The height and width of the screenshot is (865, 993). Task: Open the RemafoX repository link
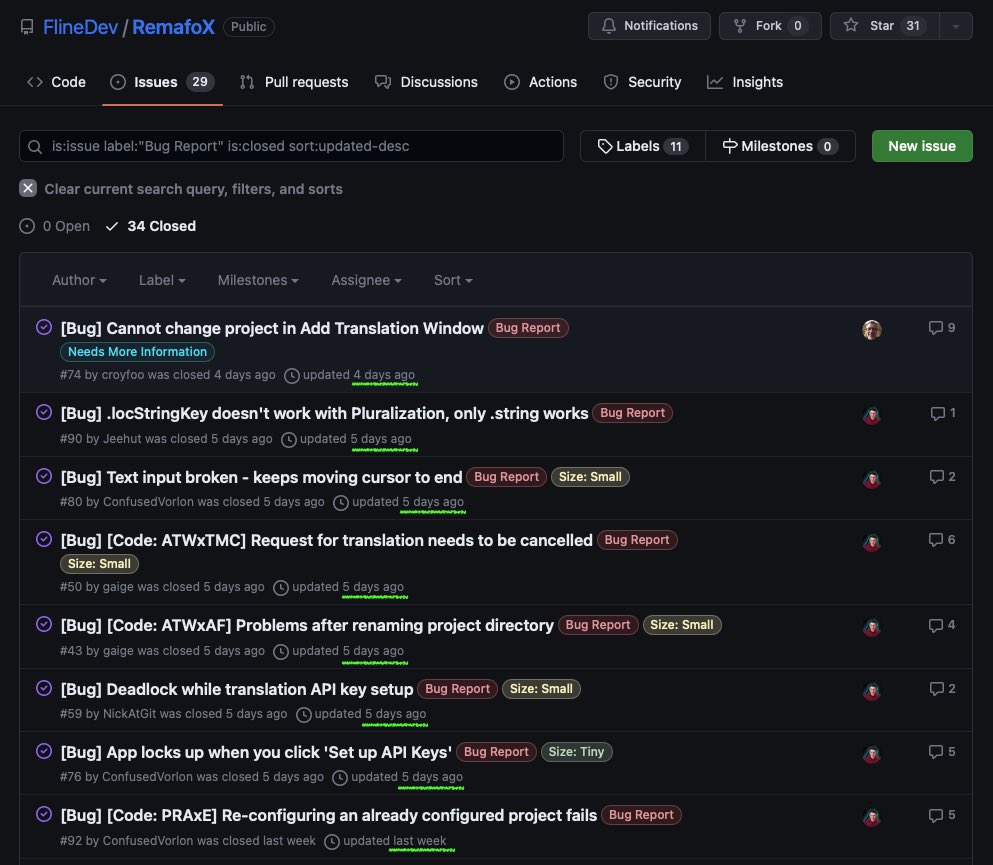click(174, 27)
